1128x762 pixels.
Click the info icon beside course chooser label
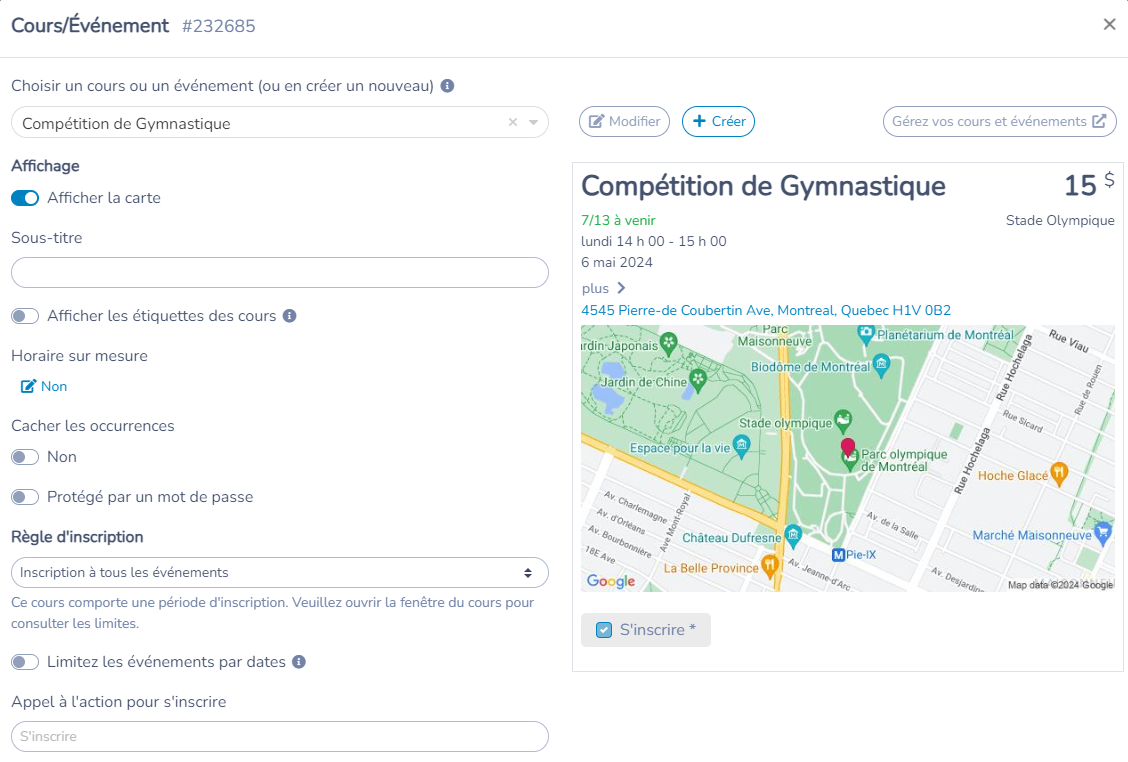click(x=447, y=86)
